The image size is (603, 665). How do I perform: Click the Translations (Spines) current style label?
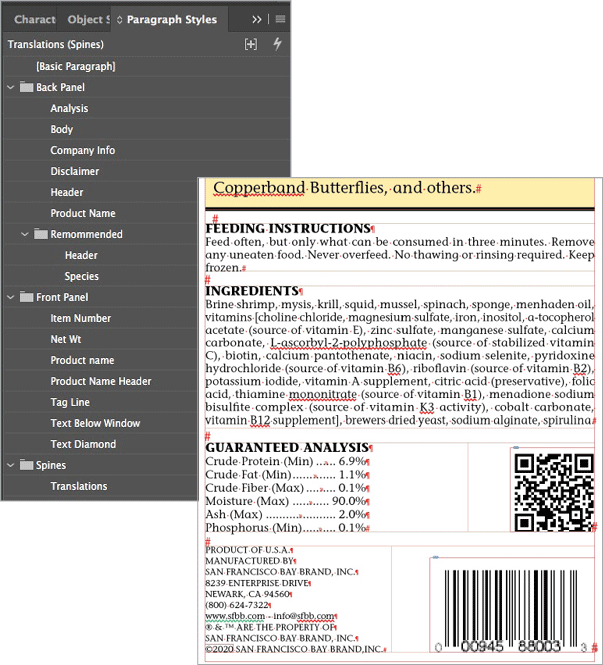click(x=56, y=44)
